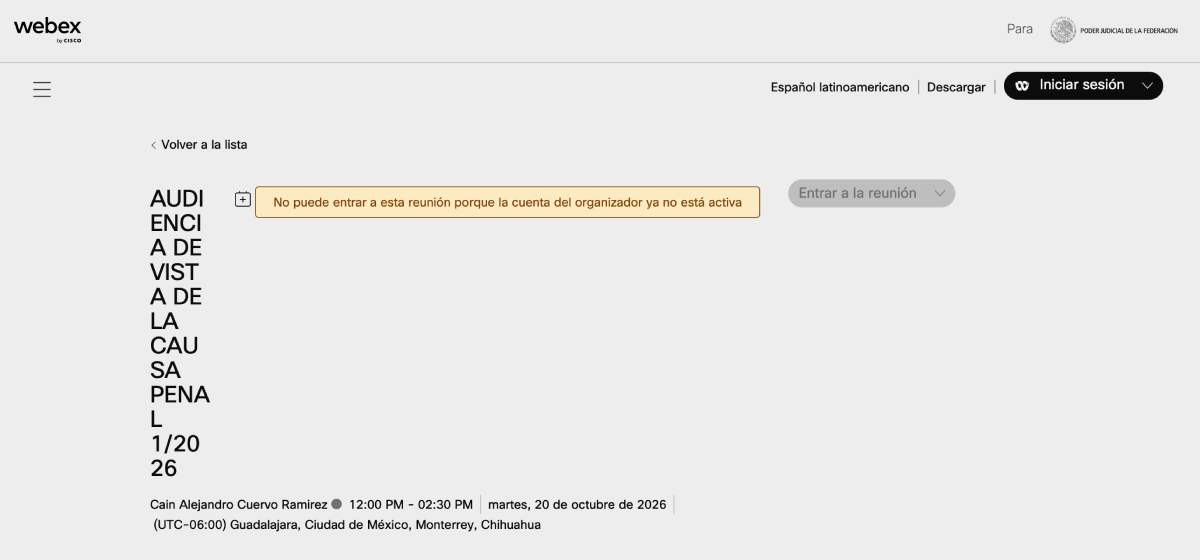Image resolution: width=1200 pixels, height=560 pixels.
Task: Click the inactive organizer account warning banner
Action: [507, 202]
